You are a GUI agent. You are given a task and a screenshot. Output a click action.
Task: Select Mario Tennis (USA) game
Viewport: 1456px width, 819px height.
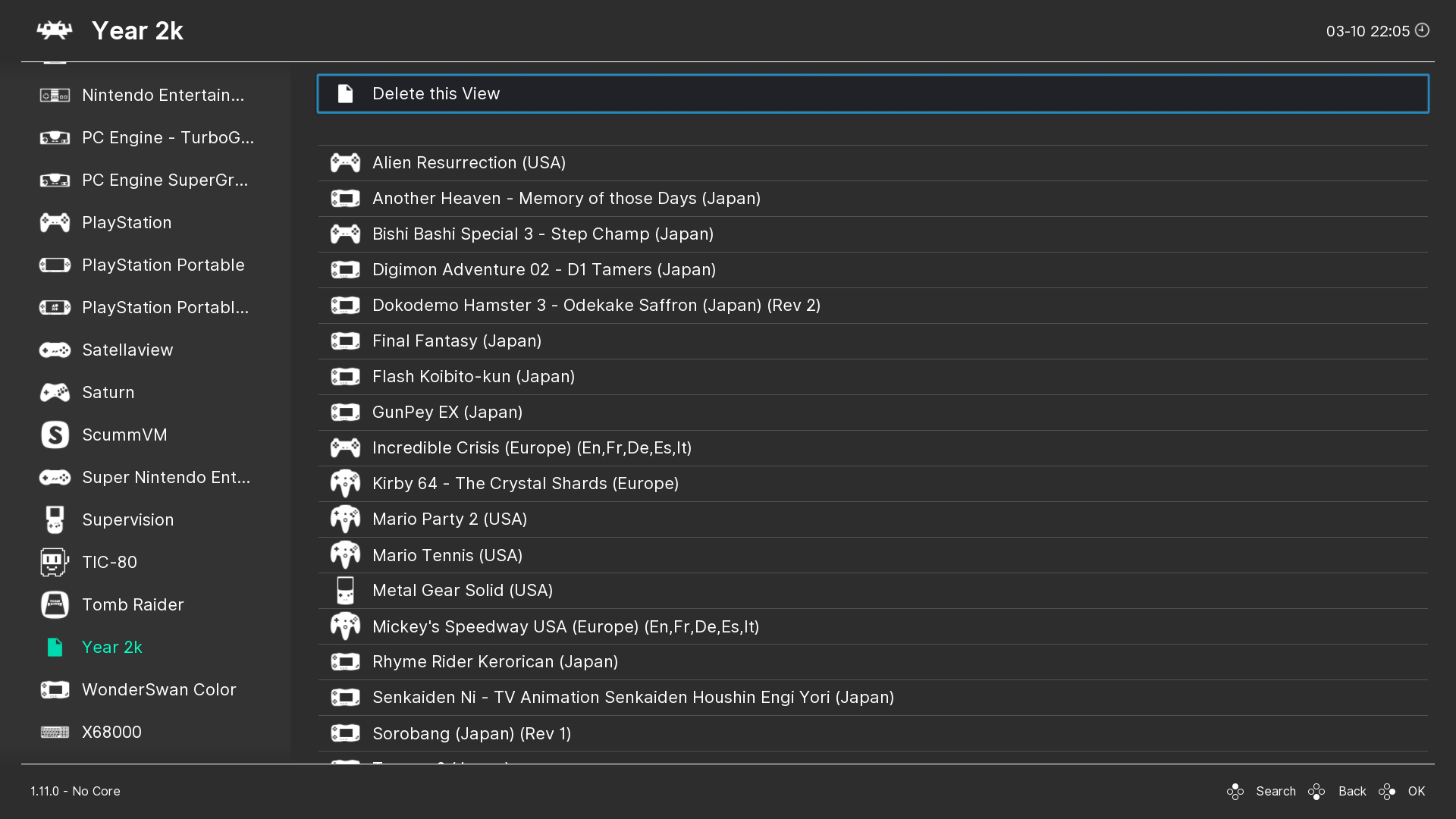[447, 556]
